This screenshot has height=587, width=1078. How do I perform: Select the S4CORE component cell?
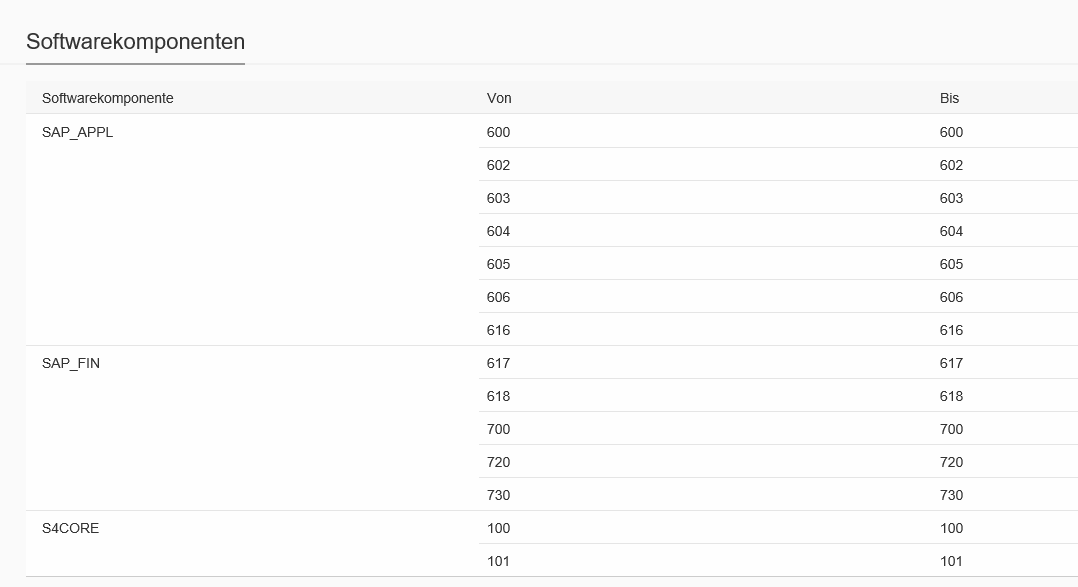click(x=71, y=528)
